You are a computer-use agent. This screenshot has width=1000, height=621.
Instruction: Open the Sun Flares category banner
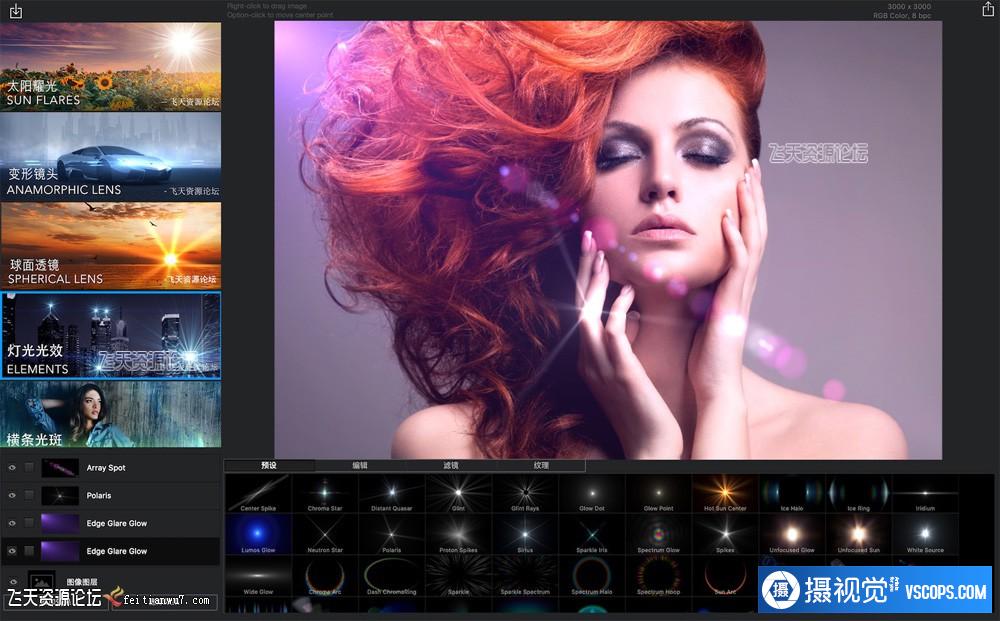tap(110, 66)
